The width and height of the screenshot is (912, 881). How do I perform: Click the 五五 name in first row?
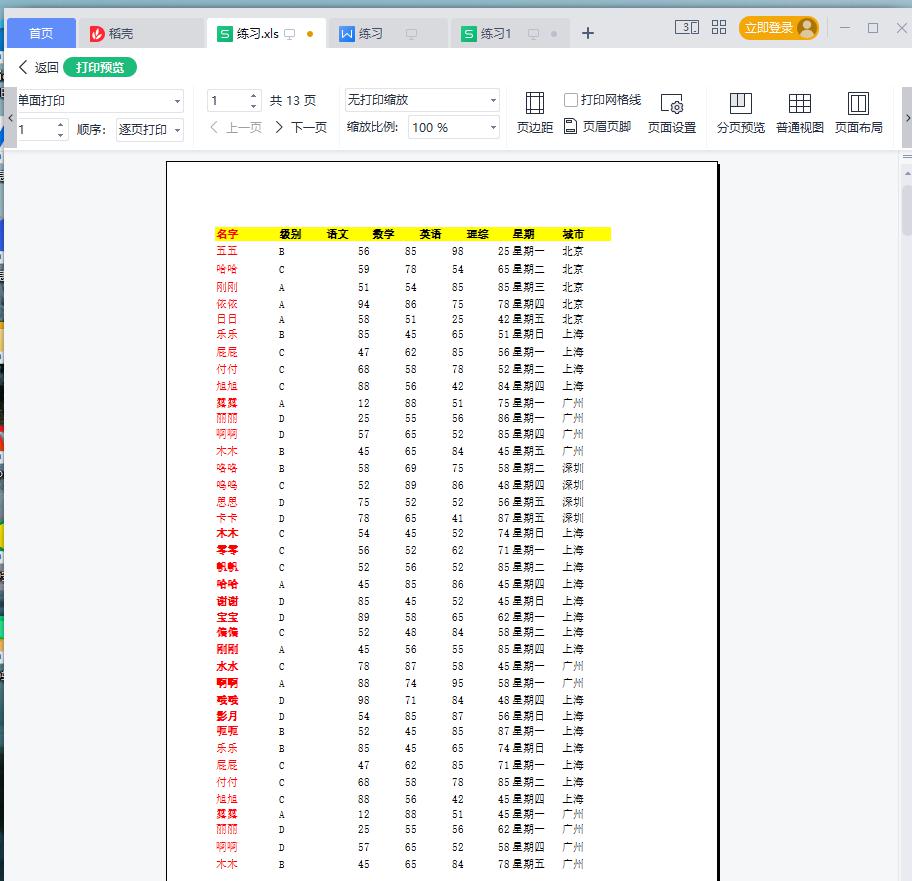tap(227, 251)
